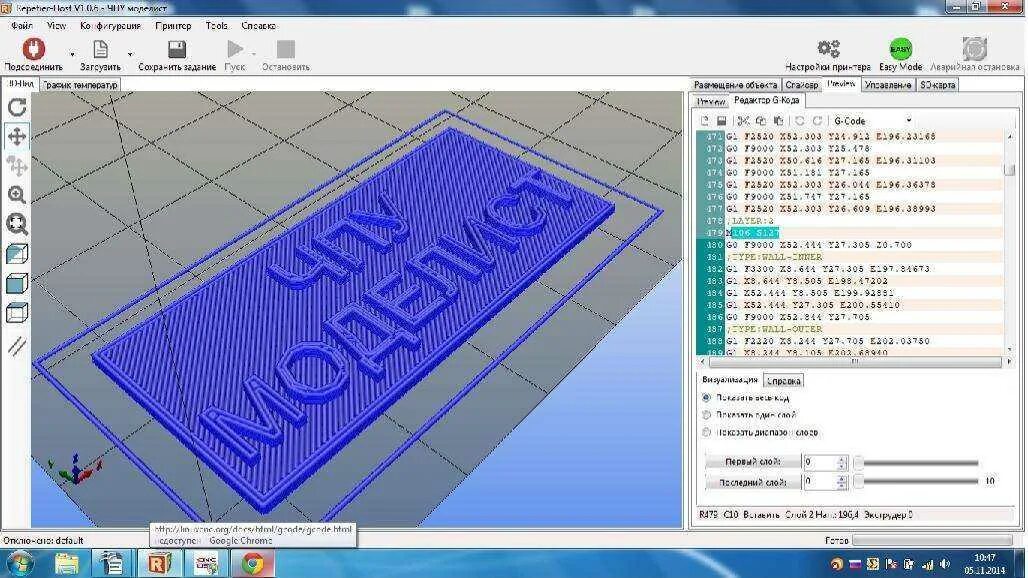Adjust the Последний слой slider handle
This screenshot has height=578, width=1028.
(858, 482)
